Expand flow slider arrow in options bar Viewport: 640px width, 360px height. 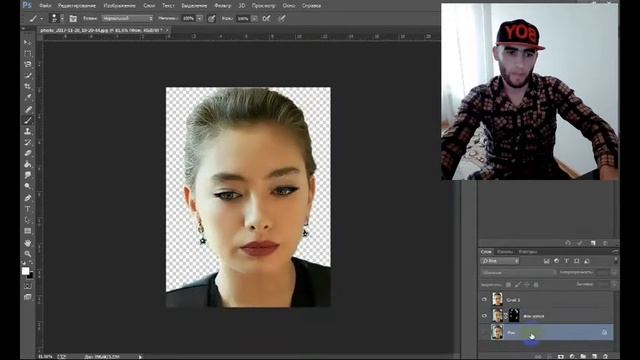coord(254,18)
